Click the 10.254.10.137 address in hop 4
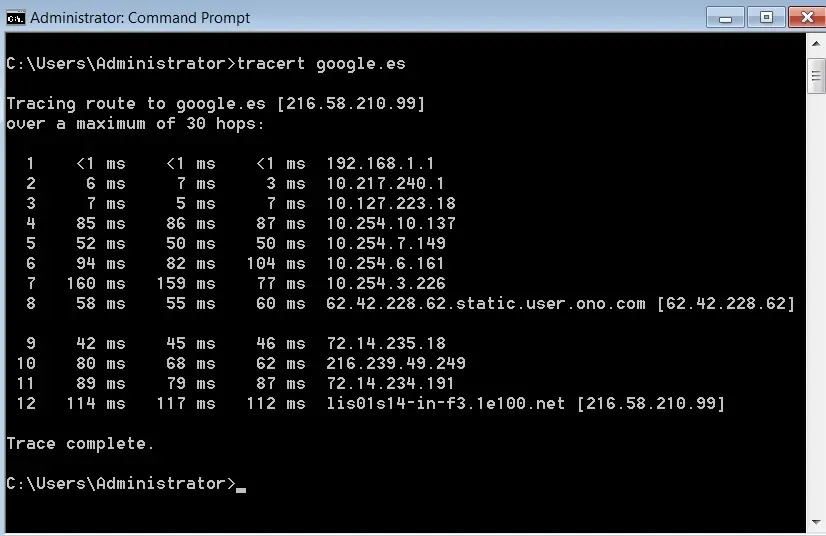This screenshot has height=536, width=826. [390, 223]
